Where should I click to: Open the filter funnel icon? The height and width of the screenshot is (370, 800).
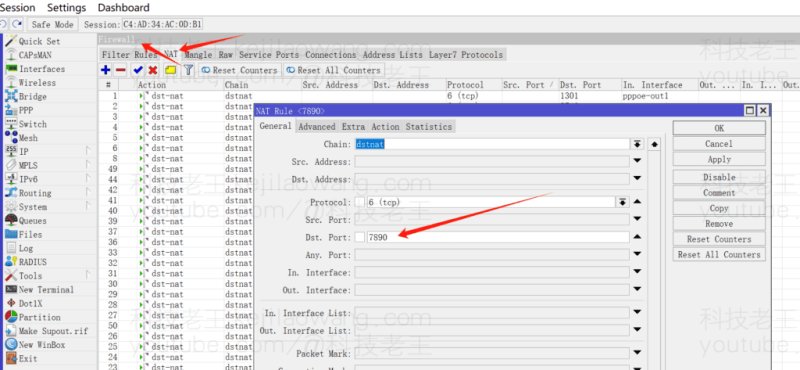(x=188, y=70)
